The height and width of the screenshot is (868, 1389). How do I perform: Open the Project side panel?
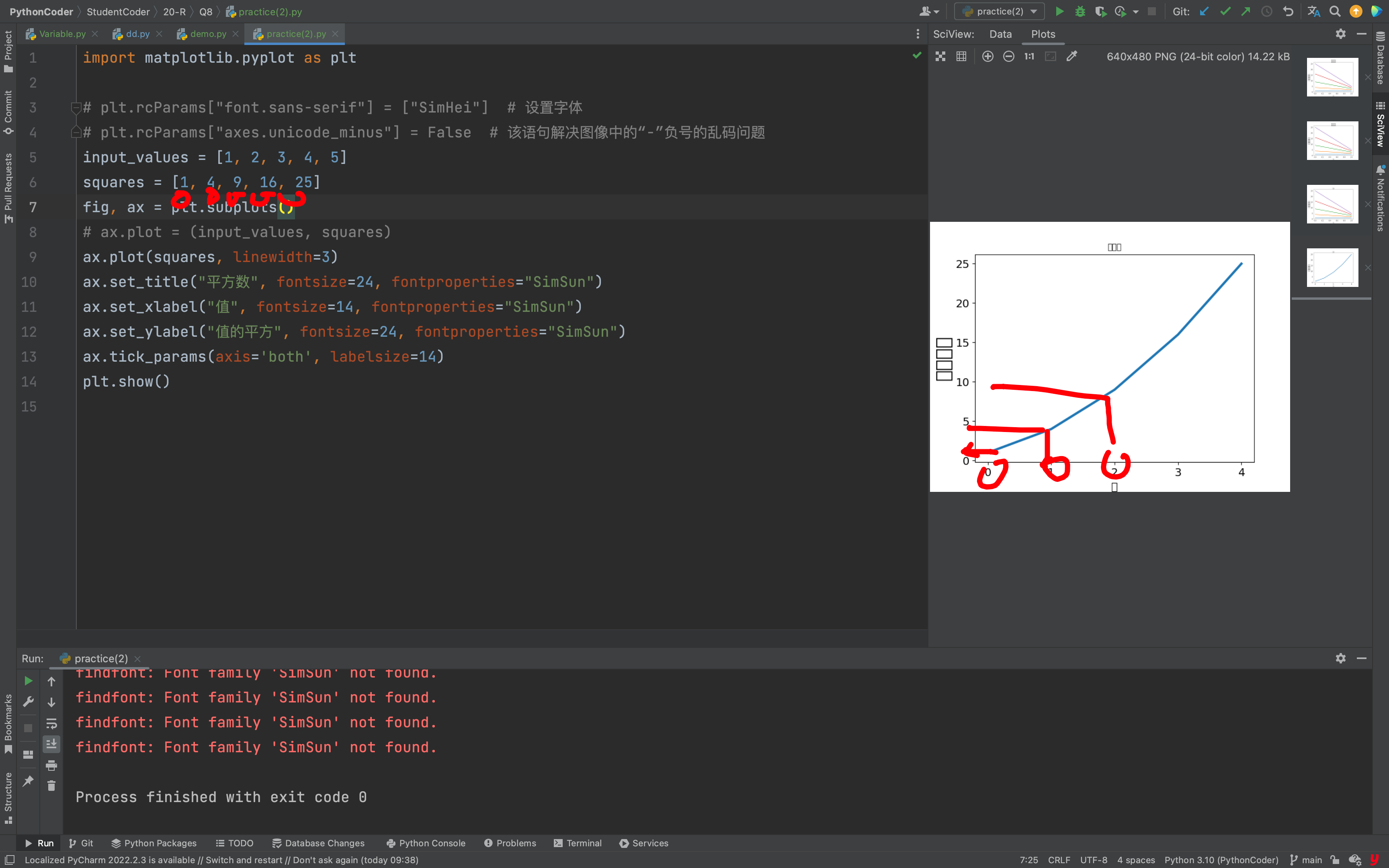pos(8,51)
